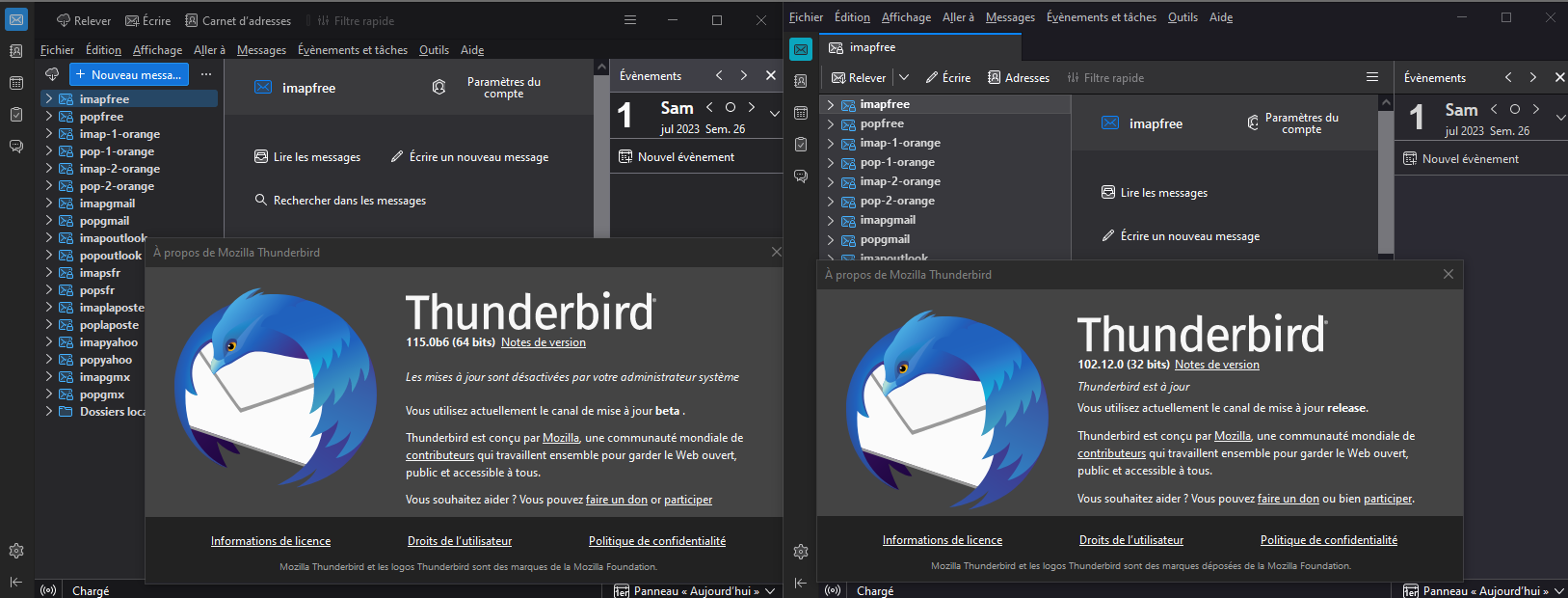Close Évènements panel in left window
This screenshot has width=1568, height=598.
[770, 75]
